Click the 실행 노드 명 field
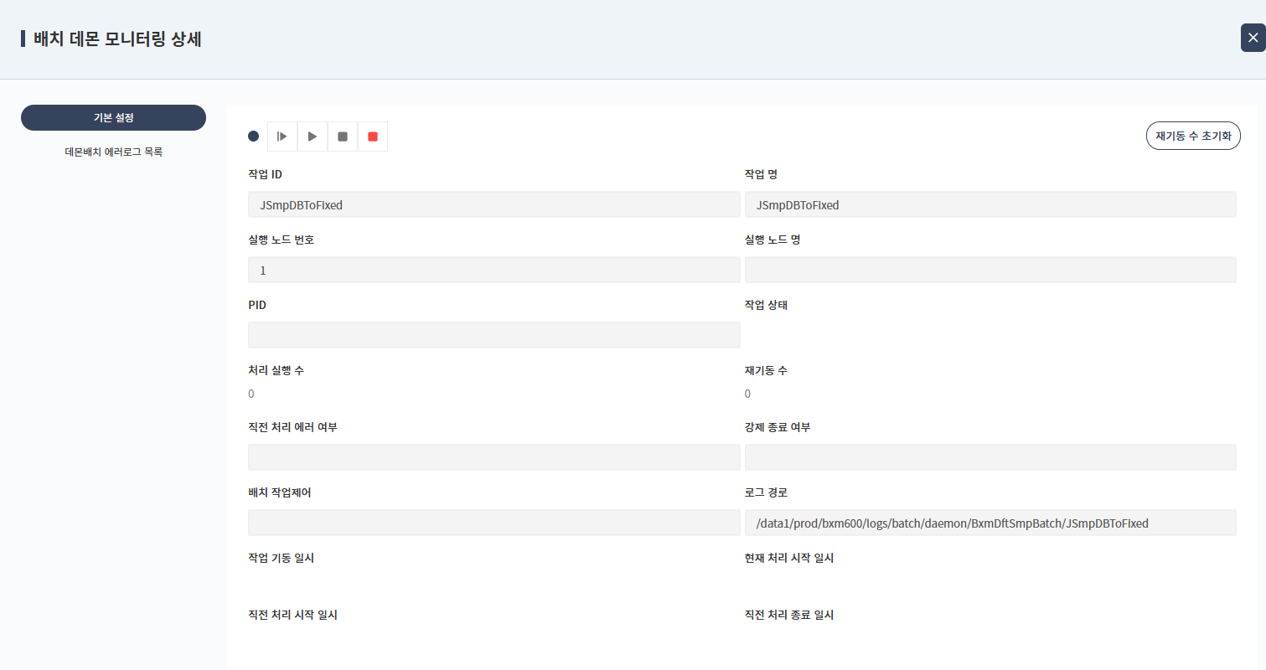The image size is (1266, 670). coord(990,270)
